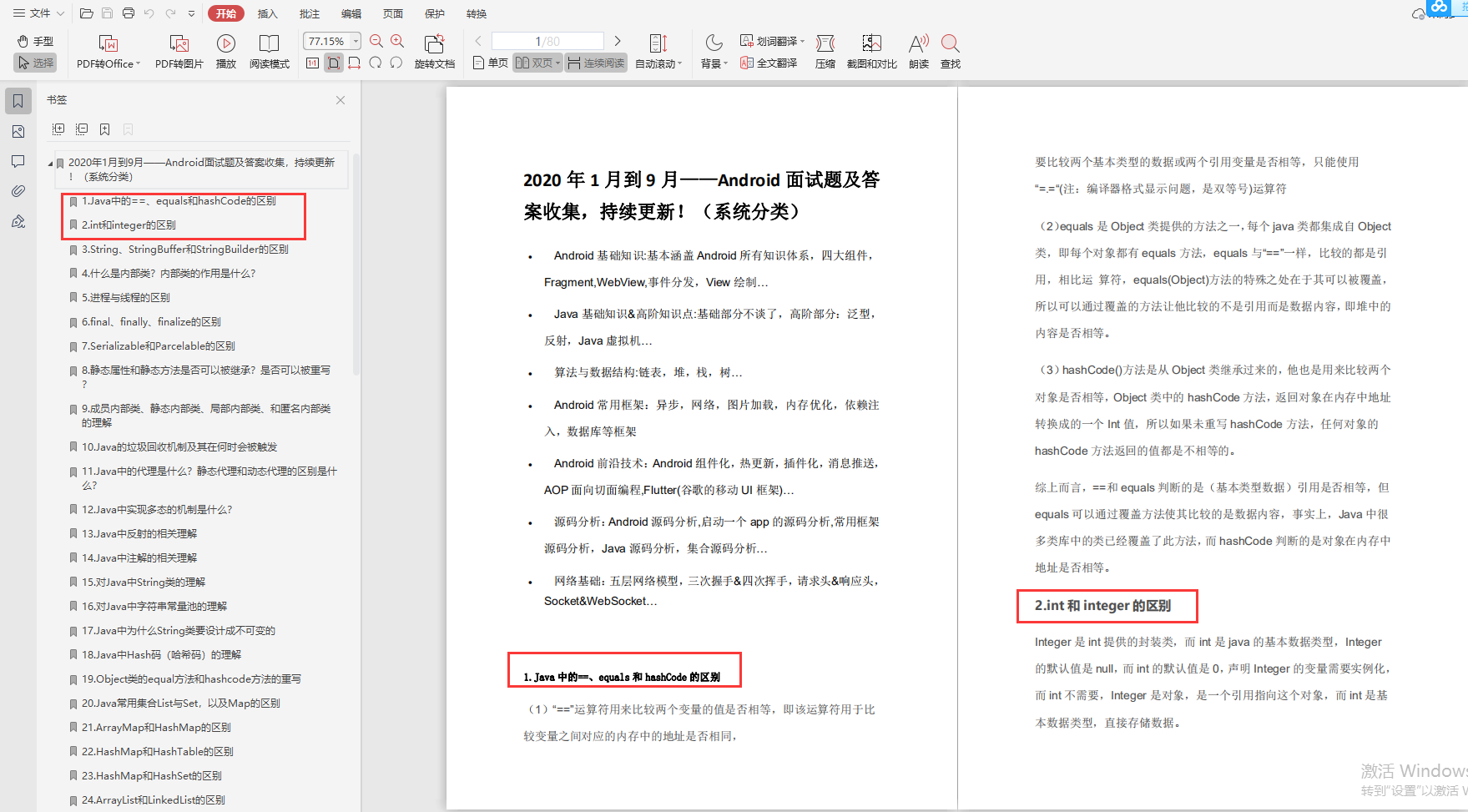Collapse the root bookmark tree node

click(x=51, y=163)
